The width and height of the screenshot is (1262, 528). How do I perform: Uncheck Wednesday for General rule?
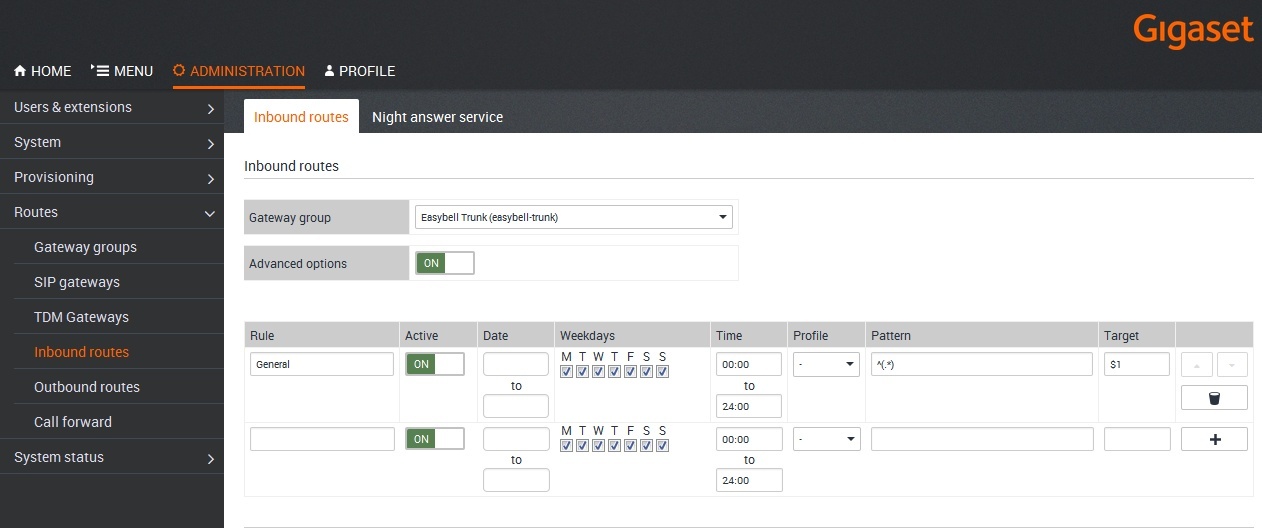coord(598,372)
